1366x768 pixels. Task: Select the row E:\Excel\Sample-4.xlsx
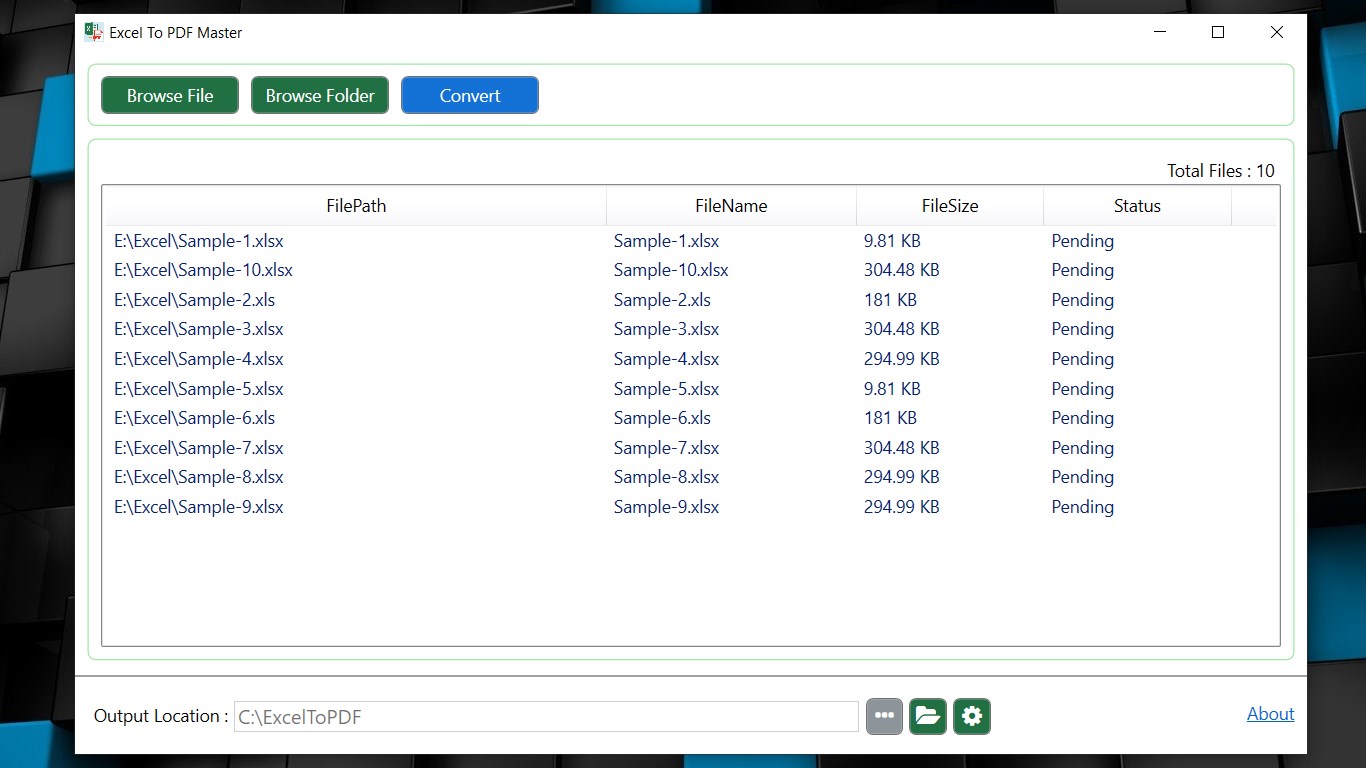click(691, 359)
